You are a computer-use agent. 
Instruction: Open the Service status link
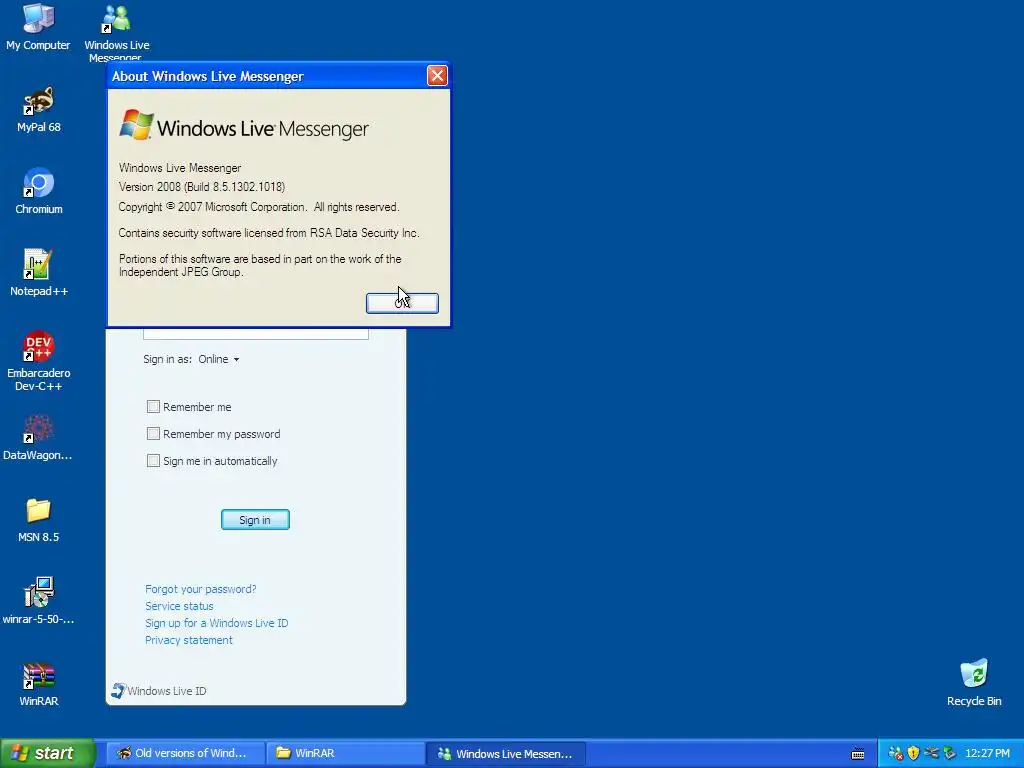point(179,606)
